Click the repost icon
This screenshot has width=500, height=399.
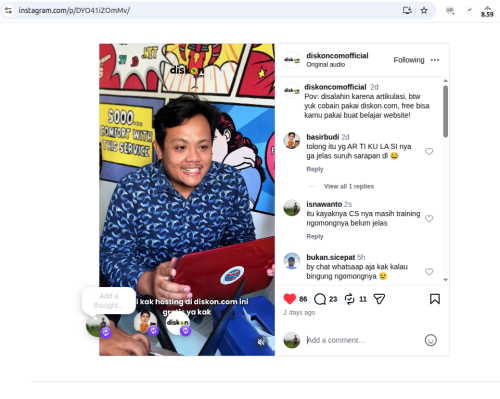tap(350, 299)
